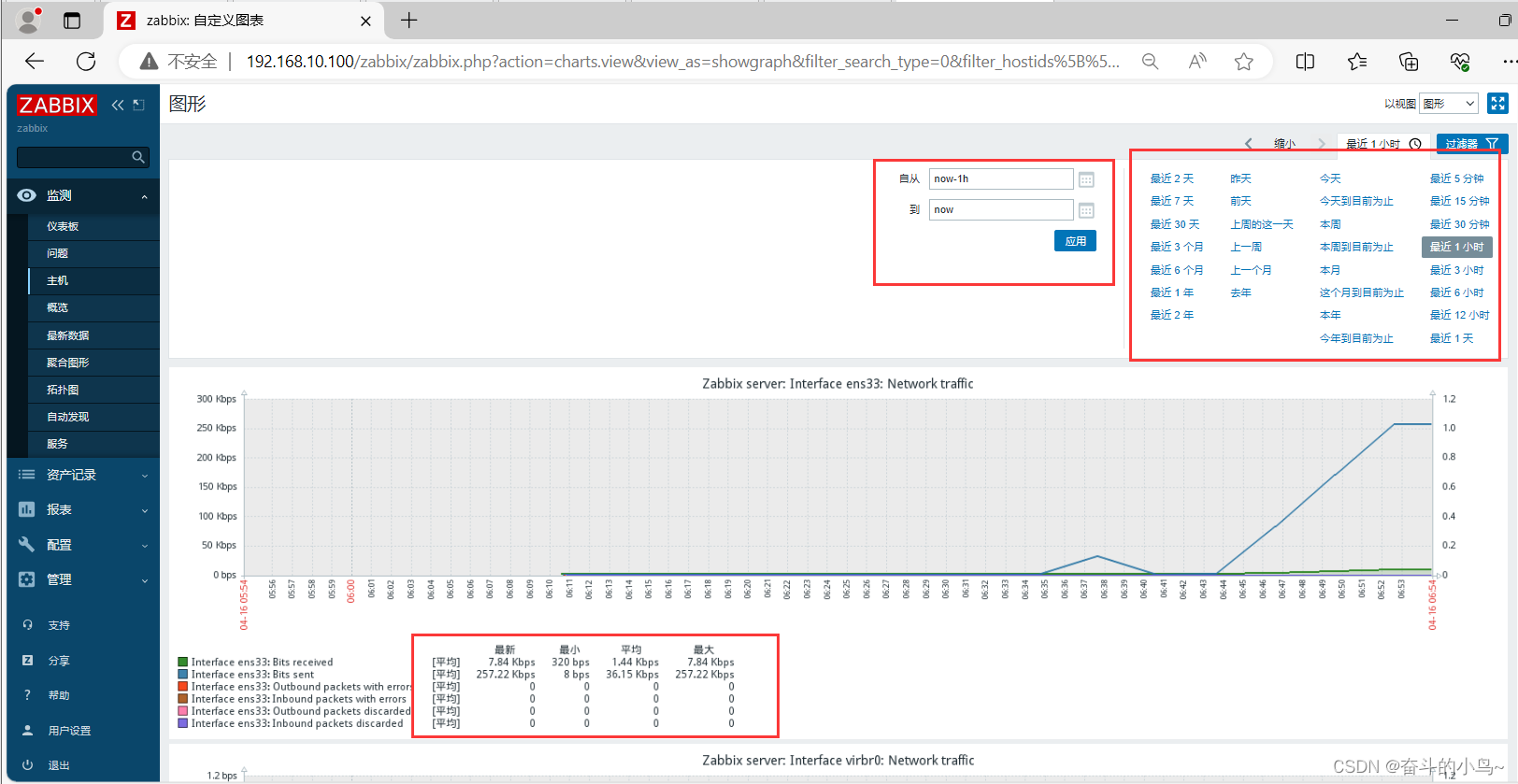
Task: Open the calendar picker beside the now field
Action: pos(1086,210)
